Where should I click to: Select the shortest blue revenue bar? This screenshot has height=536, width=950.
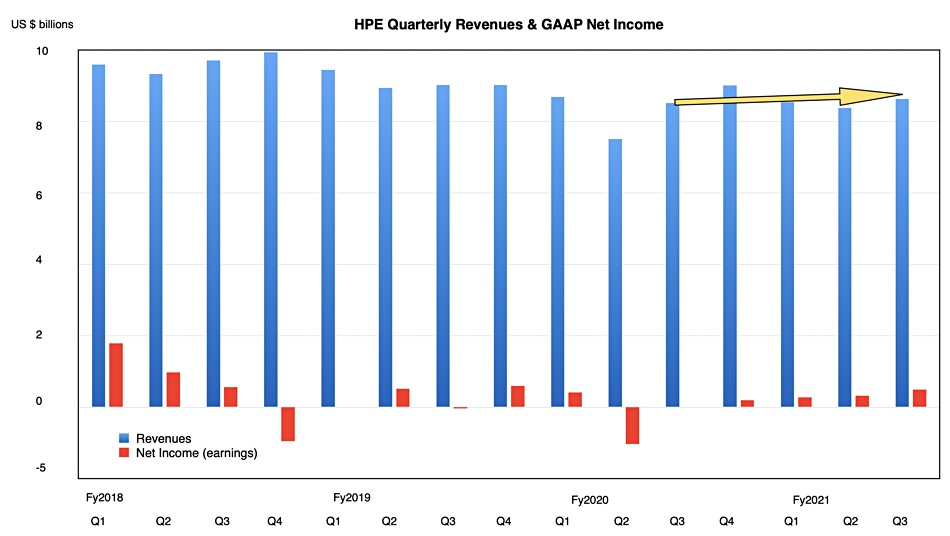click(x=615, y=273)
